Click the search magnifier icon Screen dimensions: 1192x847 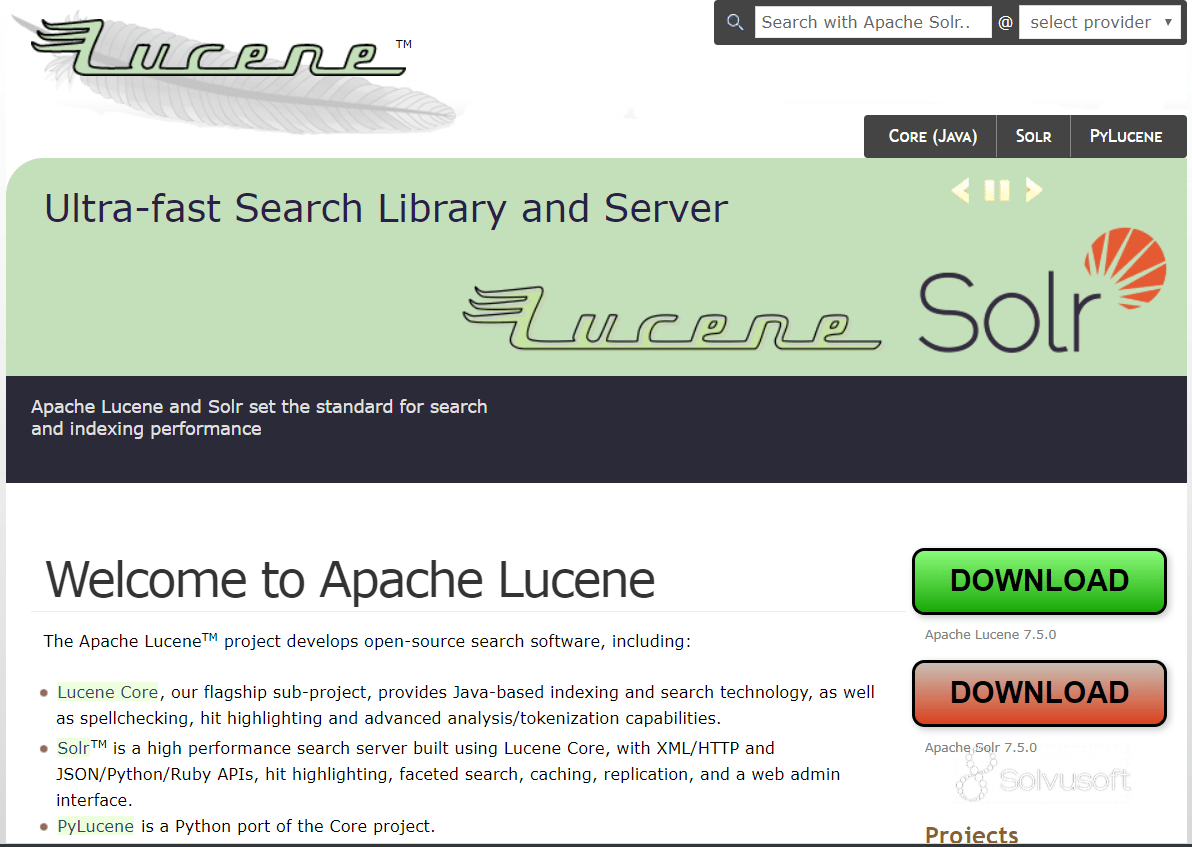[734, 21]
